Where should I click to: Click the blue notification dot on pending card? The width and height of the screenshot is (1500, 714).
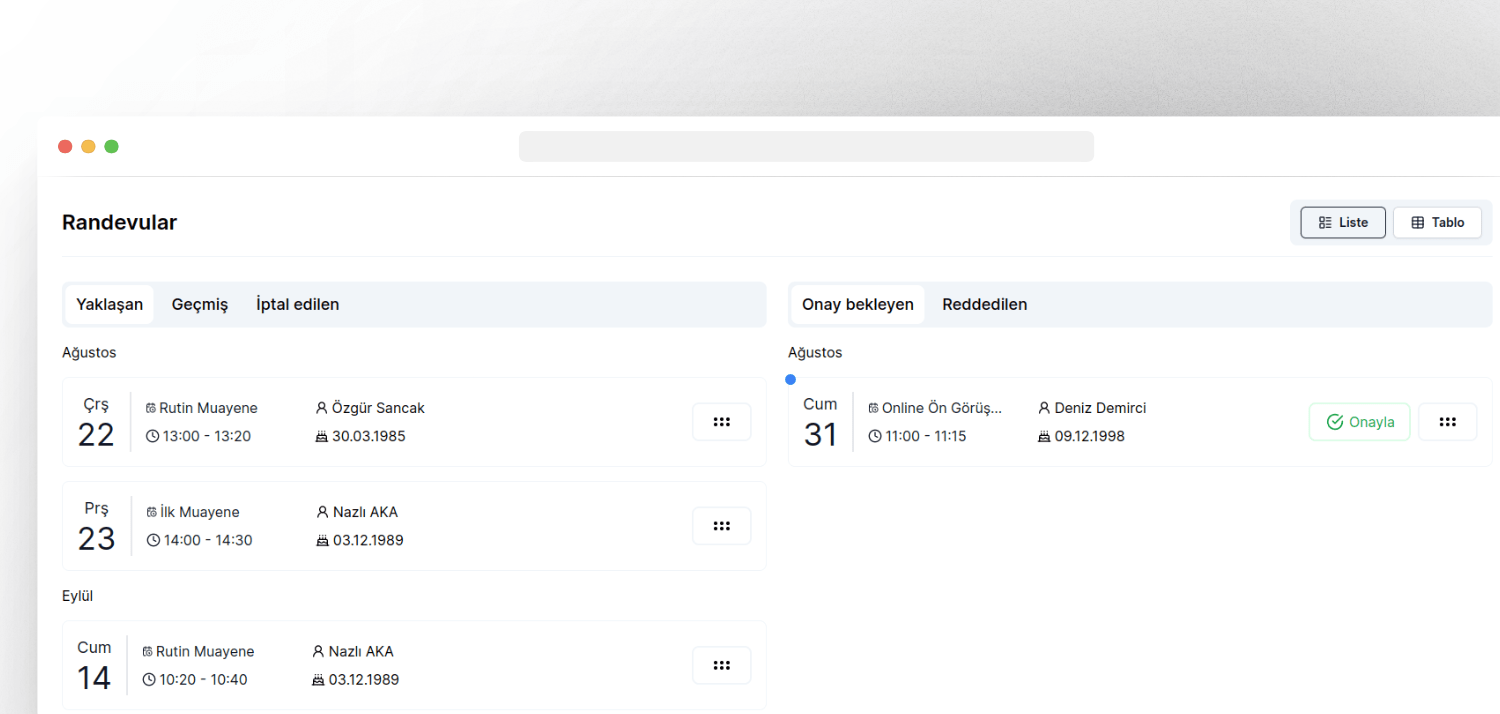[x=791, y=379]
